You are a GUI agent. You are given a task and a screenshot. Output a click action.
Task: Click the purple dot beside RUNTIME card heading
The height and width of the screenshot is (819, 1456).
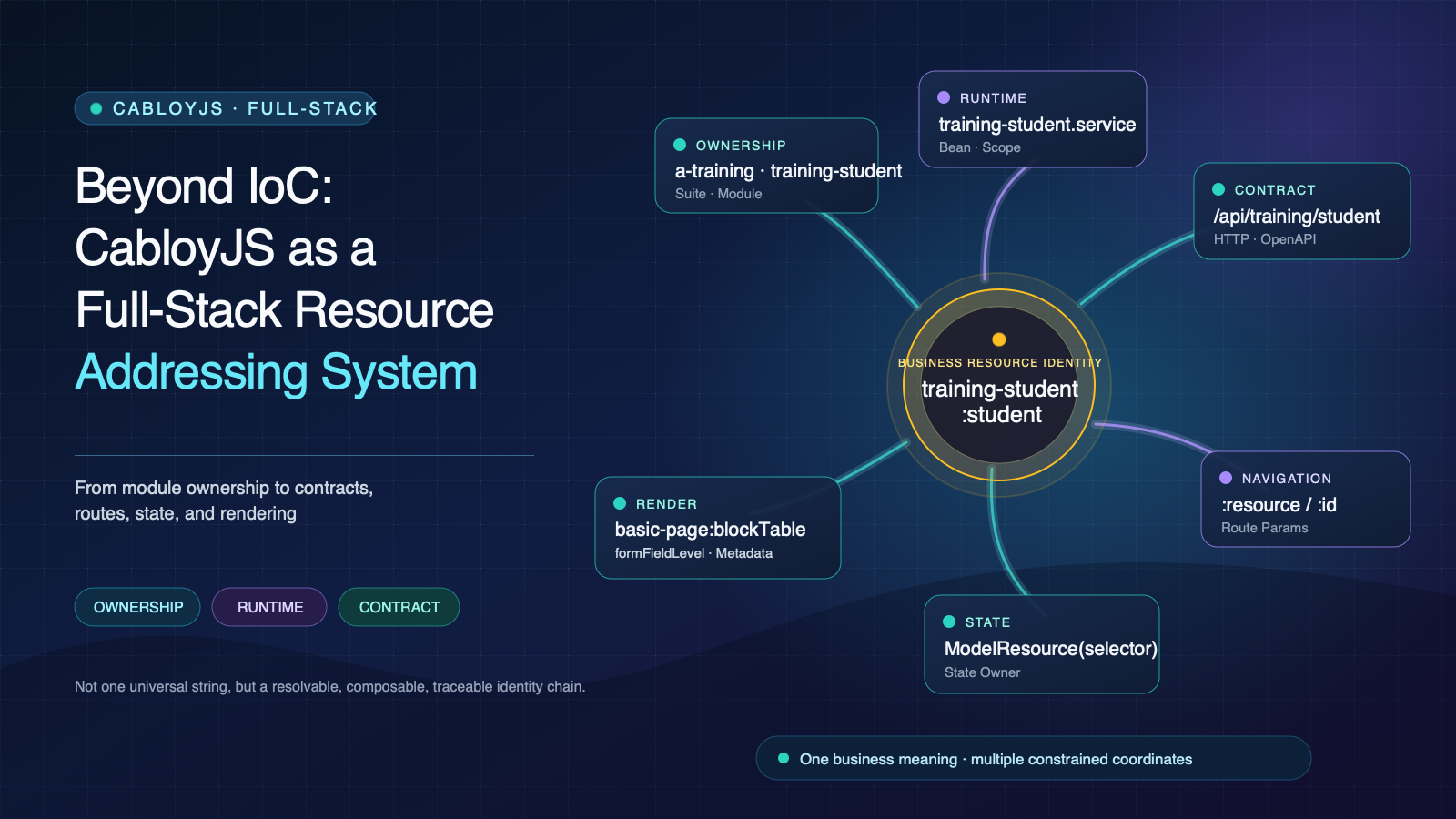click(944, 97)
